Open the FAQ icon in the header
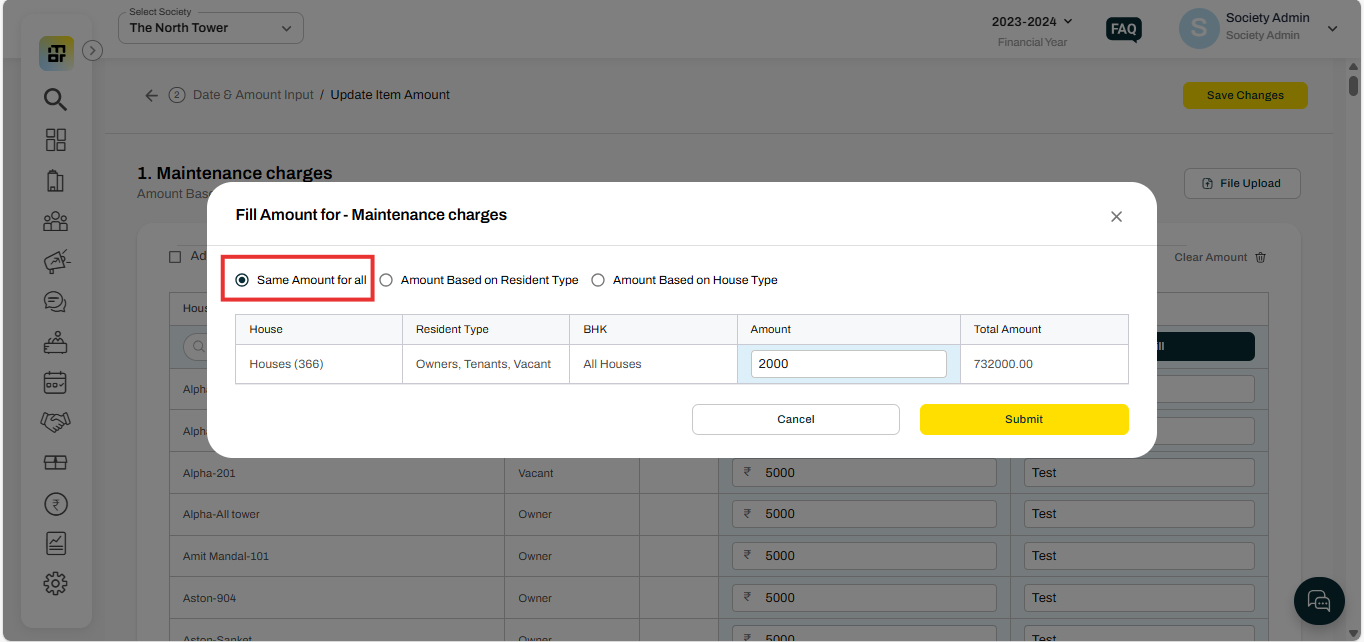The width and height of the screenshot is (1364, 642). (x=1123, y=30)
